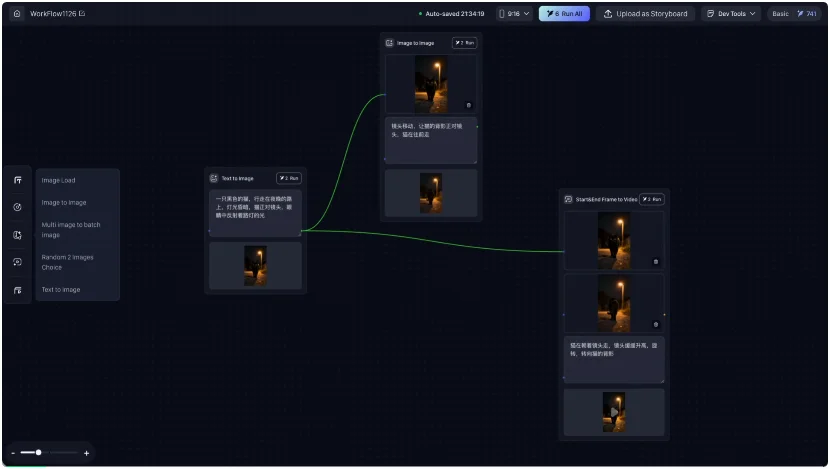Adjust the canvas zoom slider
This screenshot has width=830, height=469.
pyautogui.click(x=39, y=453)
